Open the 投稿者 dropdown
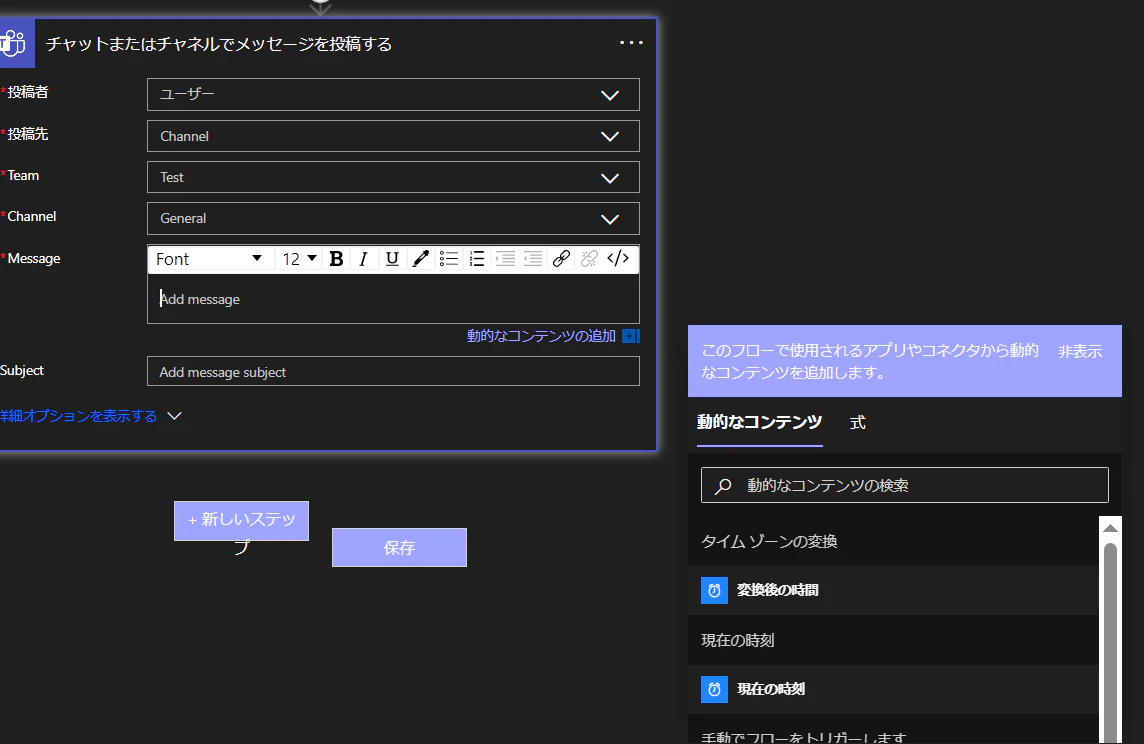1144x744 pixels. [x=609, y=94]
